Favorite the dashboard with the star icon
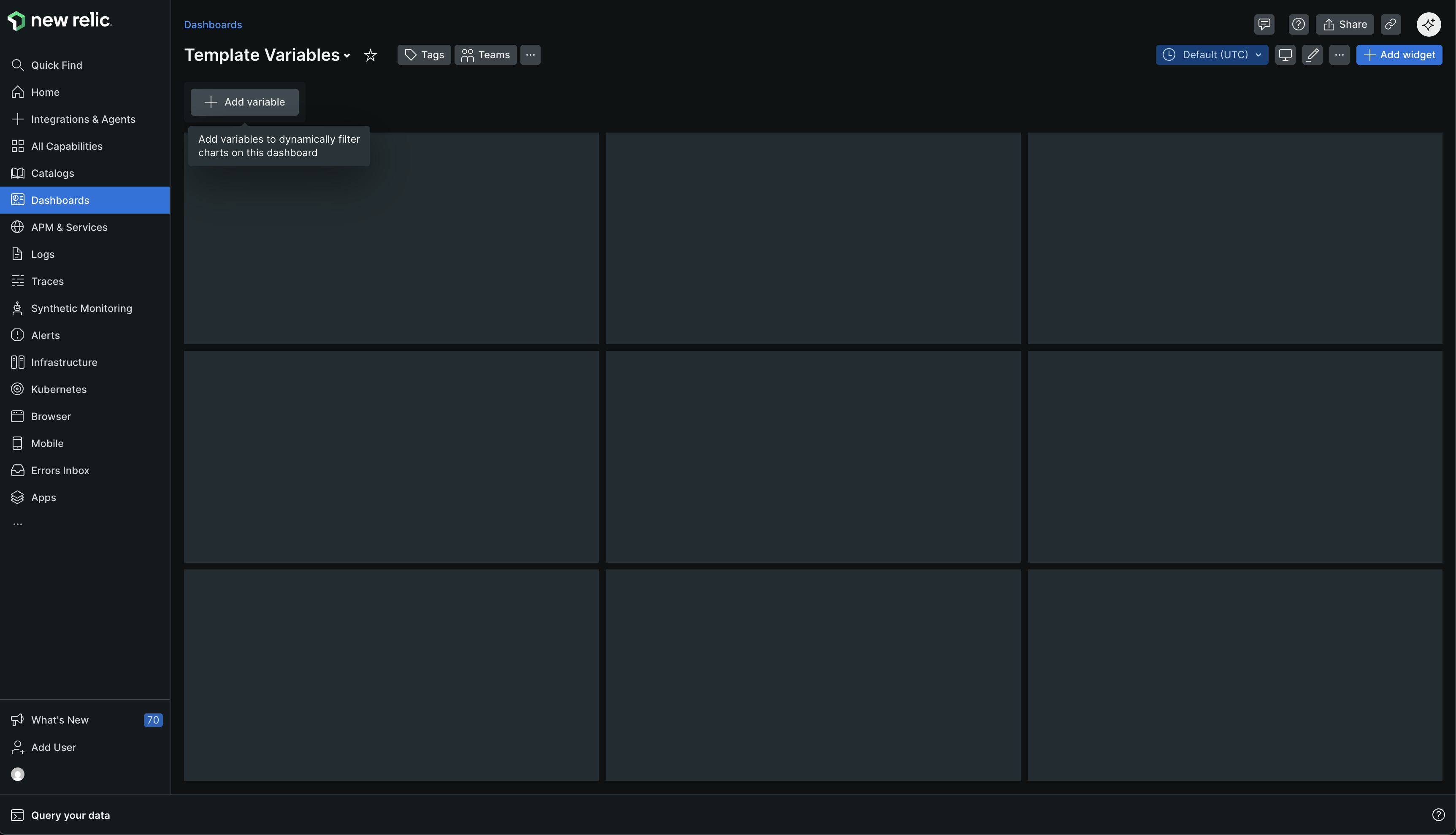This screenshot has width=1456, height=835. coord(370,55)
